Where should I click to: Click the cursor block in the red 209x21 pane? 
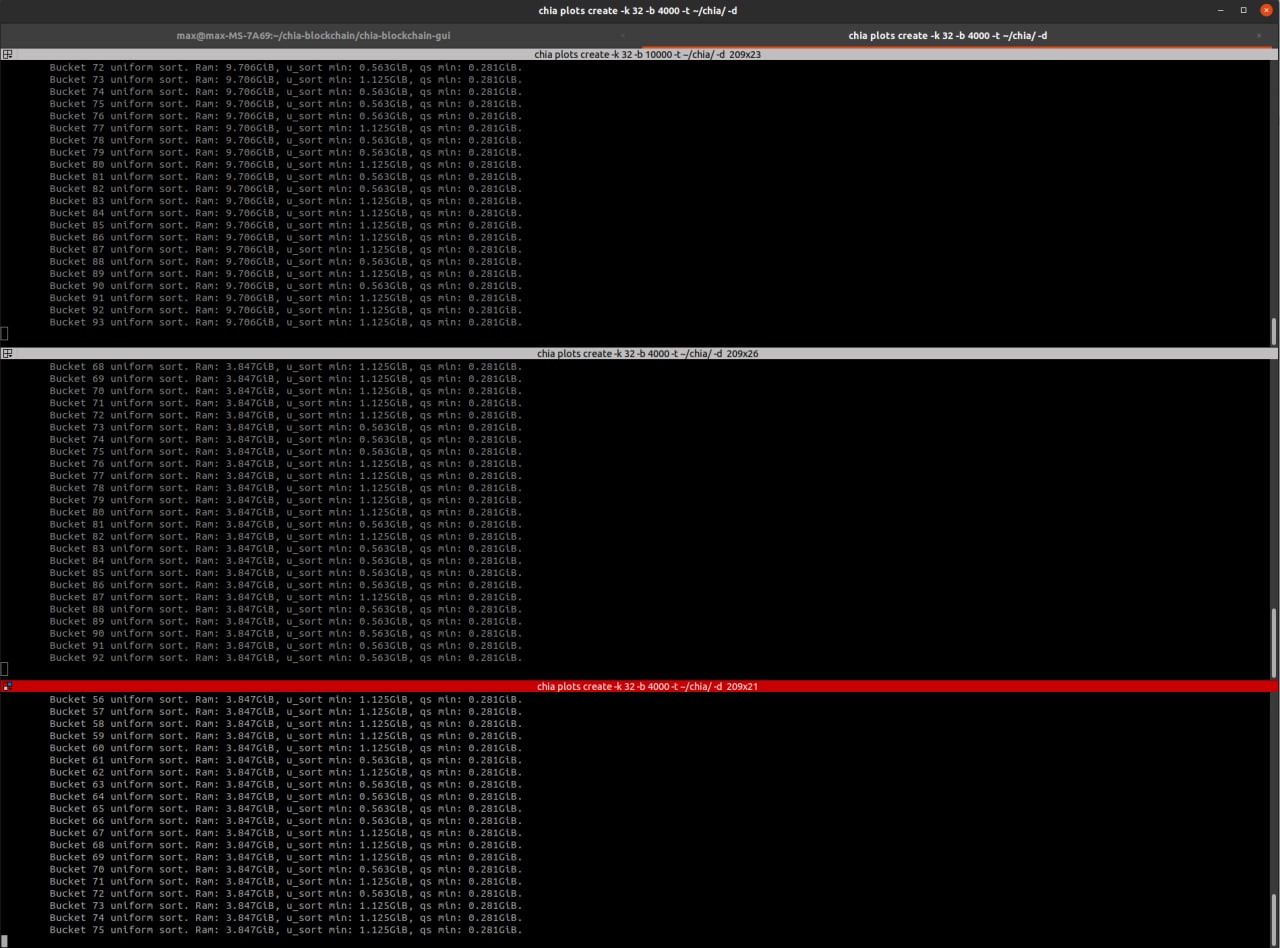coord(4,941)
